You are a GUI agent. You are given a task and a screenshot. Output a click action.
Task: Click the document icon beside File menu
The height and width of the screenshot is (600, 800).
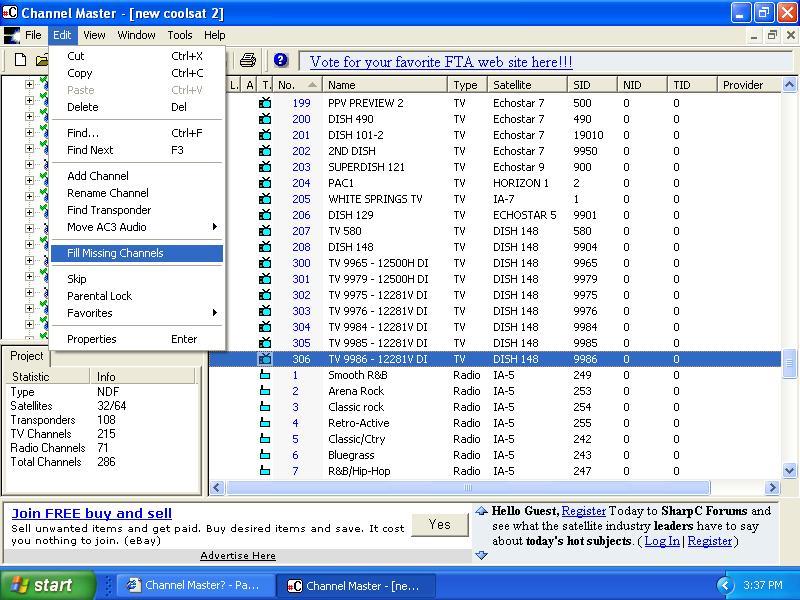coord(12,35)
